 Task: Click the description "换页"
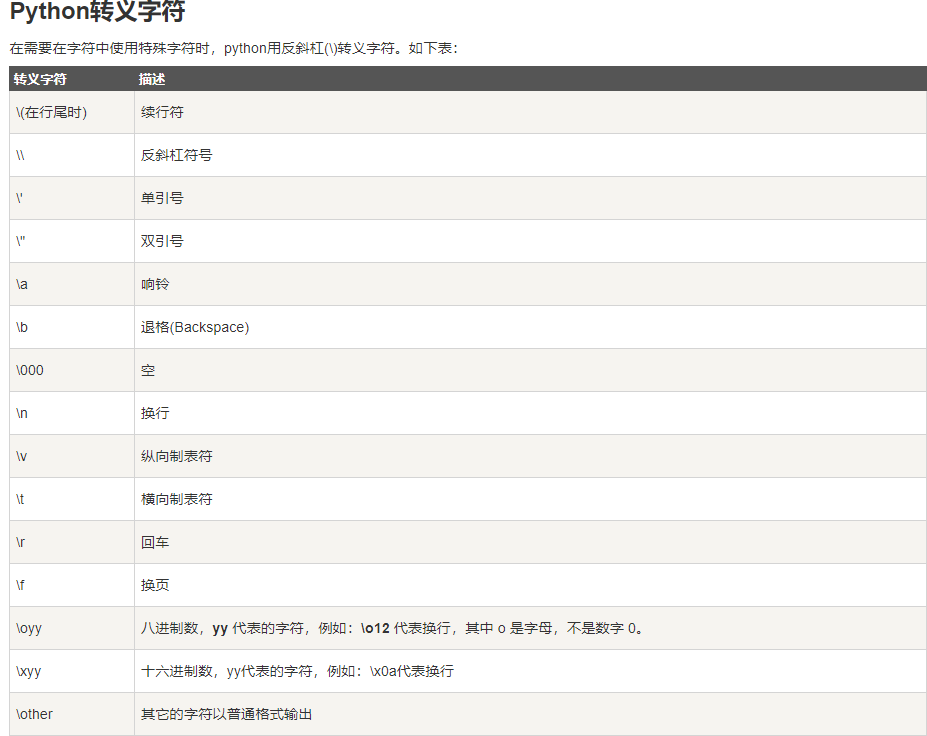pyautogui.click(x=155, y=586)
